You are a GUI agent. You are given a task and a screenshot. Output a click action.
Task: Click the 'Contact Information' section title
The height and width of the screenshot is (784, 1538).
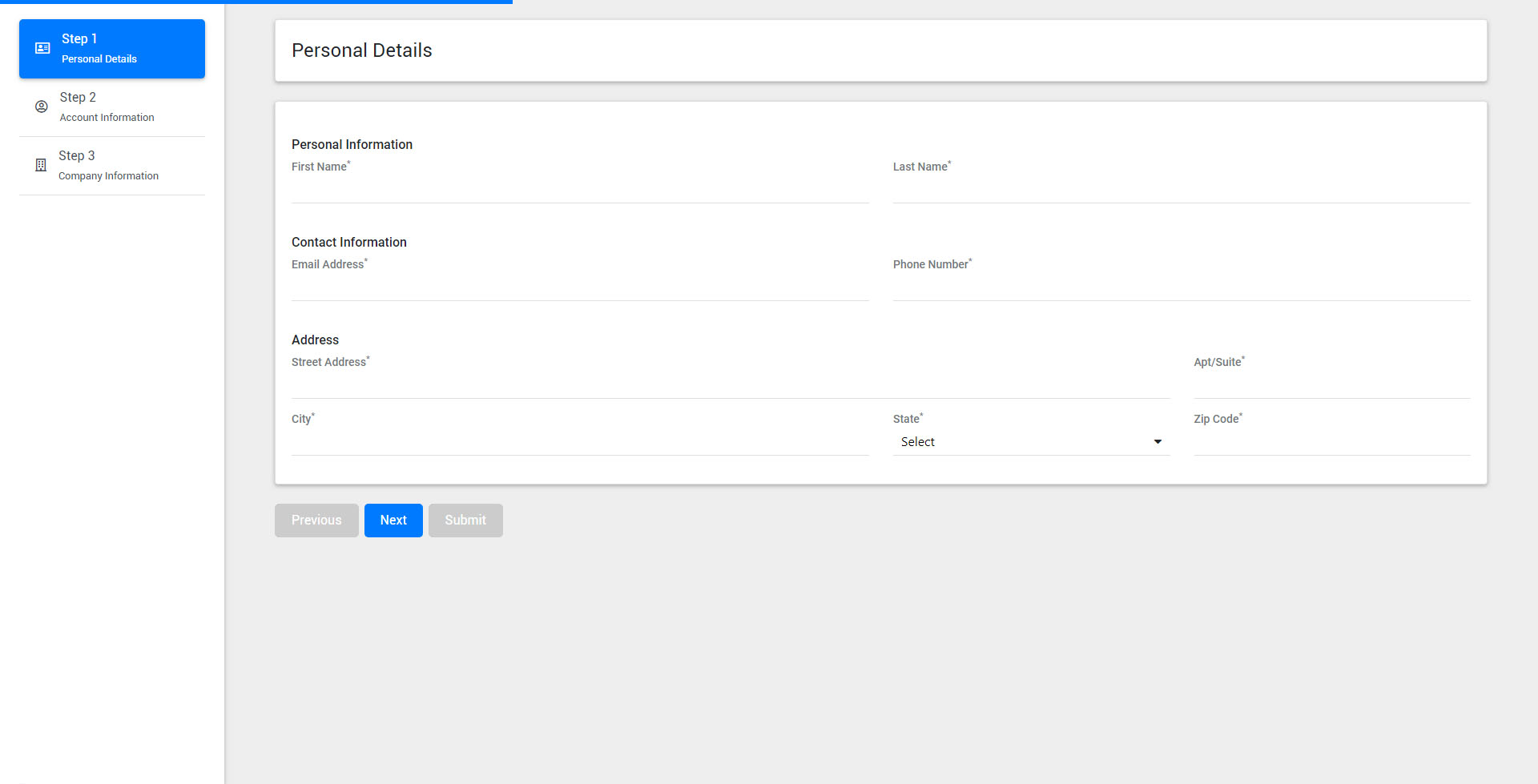349,242
